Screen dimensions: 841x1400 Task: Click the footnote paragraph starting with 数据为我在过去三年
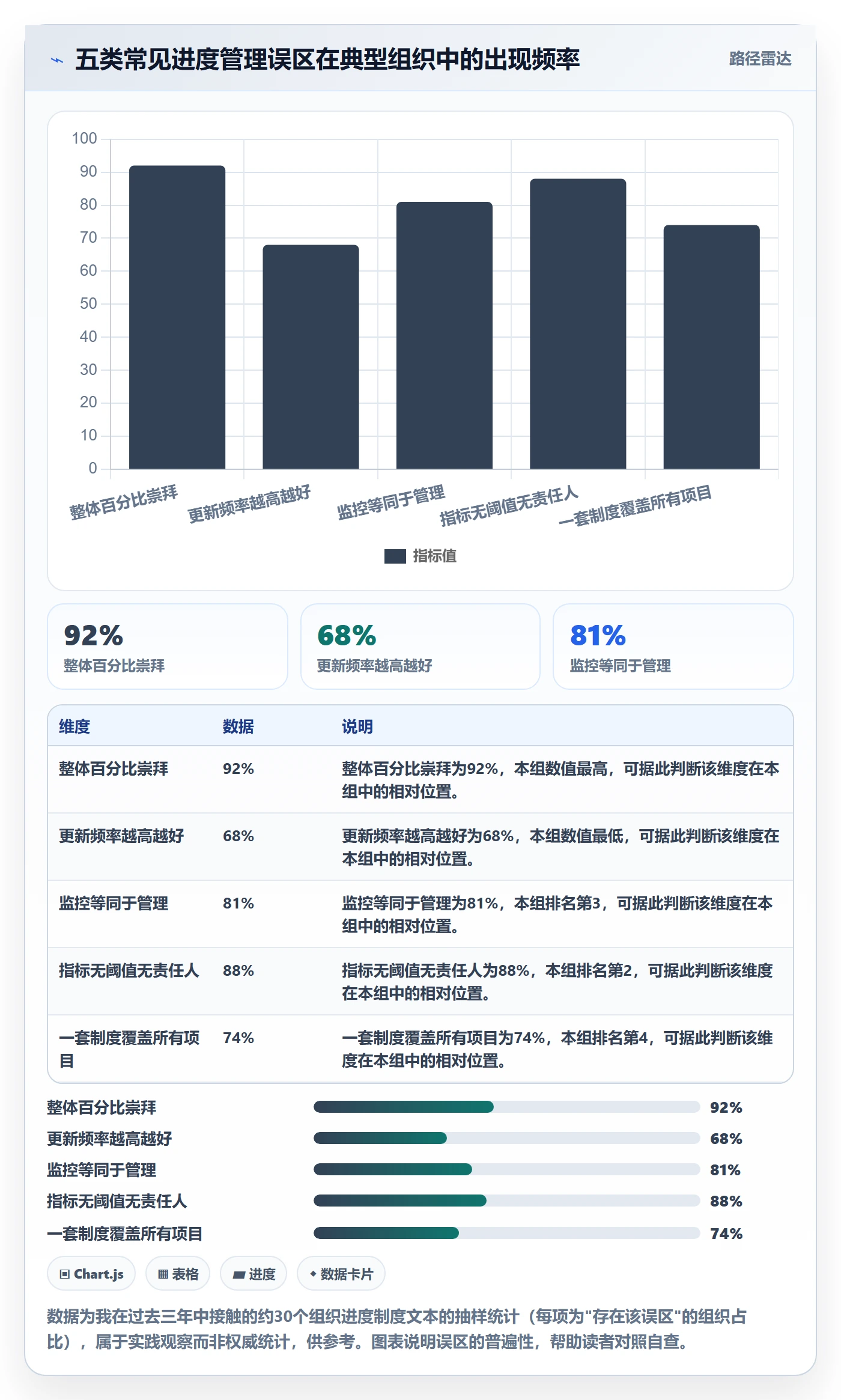(397, 1328)
